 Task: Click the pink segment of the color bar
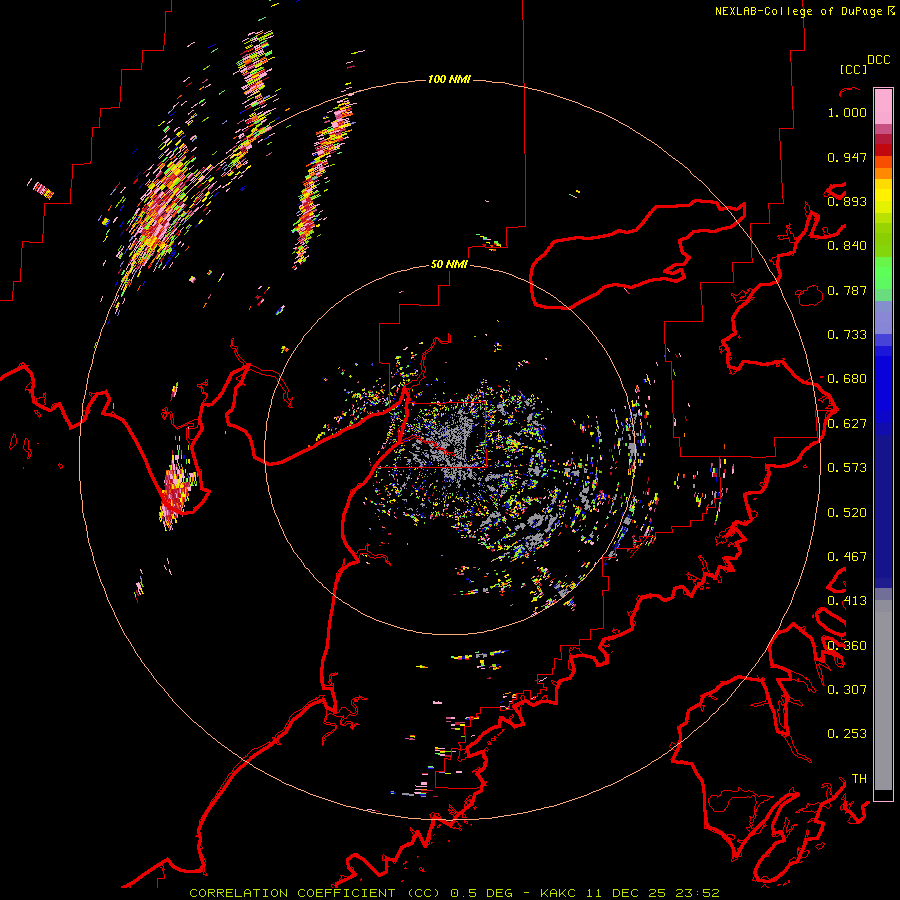click(883, 106)
